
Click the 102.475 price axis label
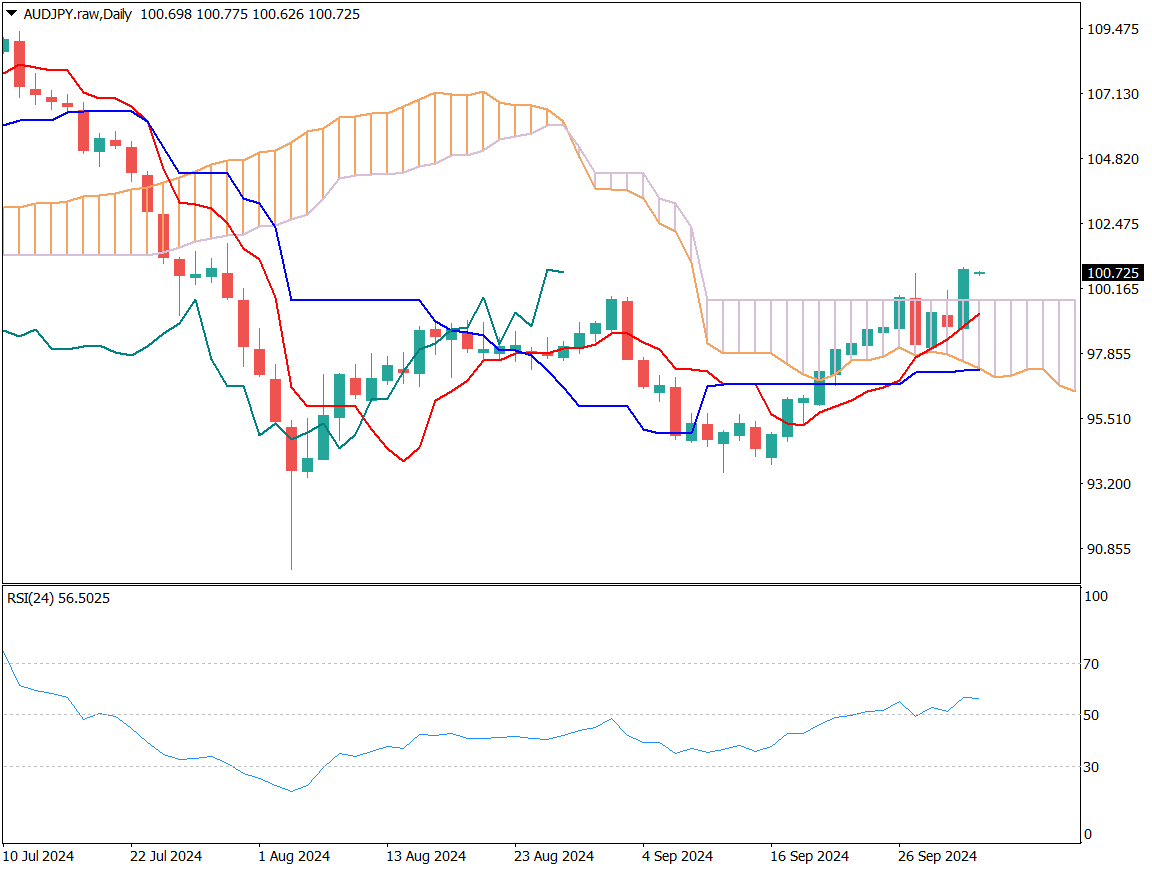(1112, 224)
